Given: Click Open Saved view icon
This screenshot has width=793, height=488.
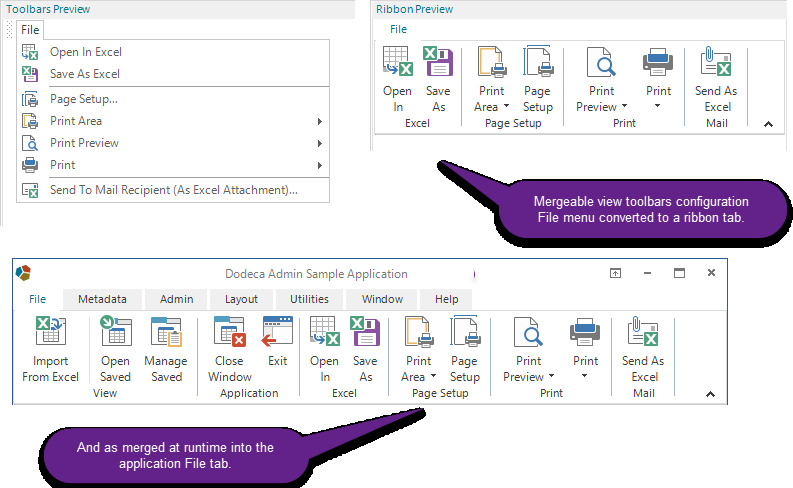Looking at the screenshot, I should (x=116, y=331).
